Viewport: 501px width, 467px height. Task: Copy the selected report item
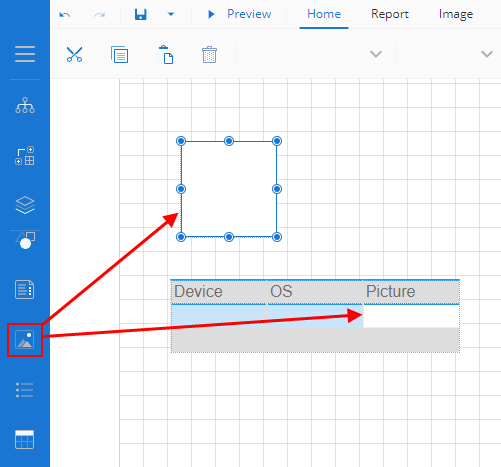(119, 54)
